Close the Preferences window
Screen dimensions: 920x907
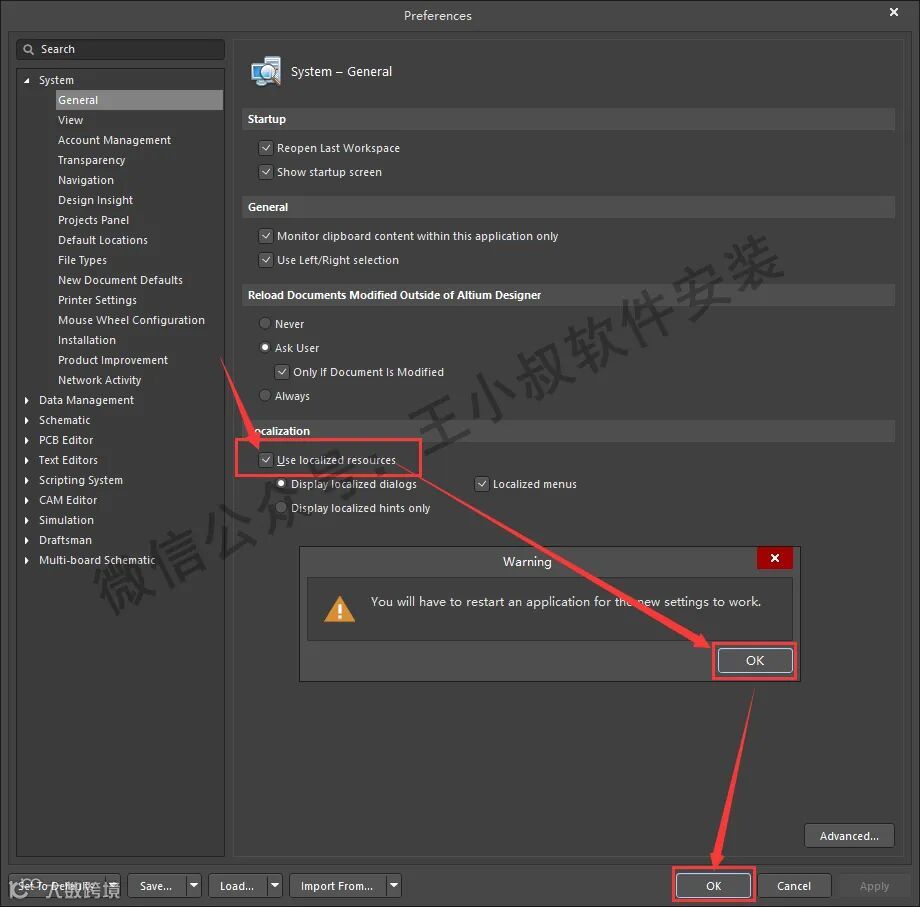894,12
